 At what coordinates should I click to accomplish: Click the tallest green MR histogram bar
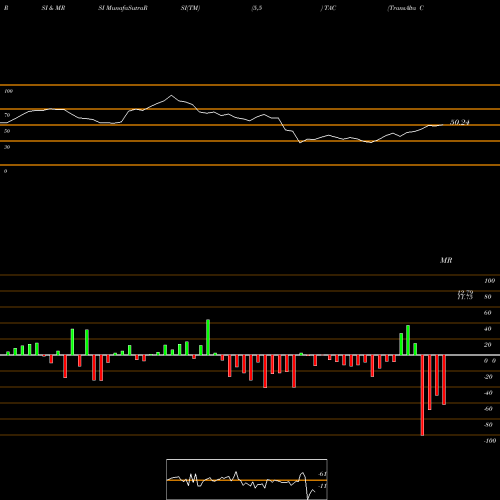pos(208,337)
